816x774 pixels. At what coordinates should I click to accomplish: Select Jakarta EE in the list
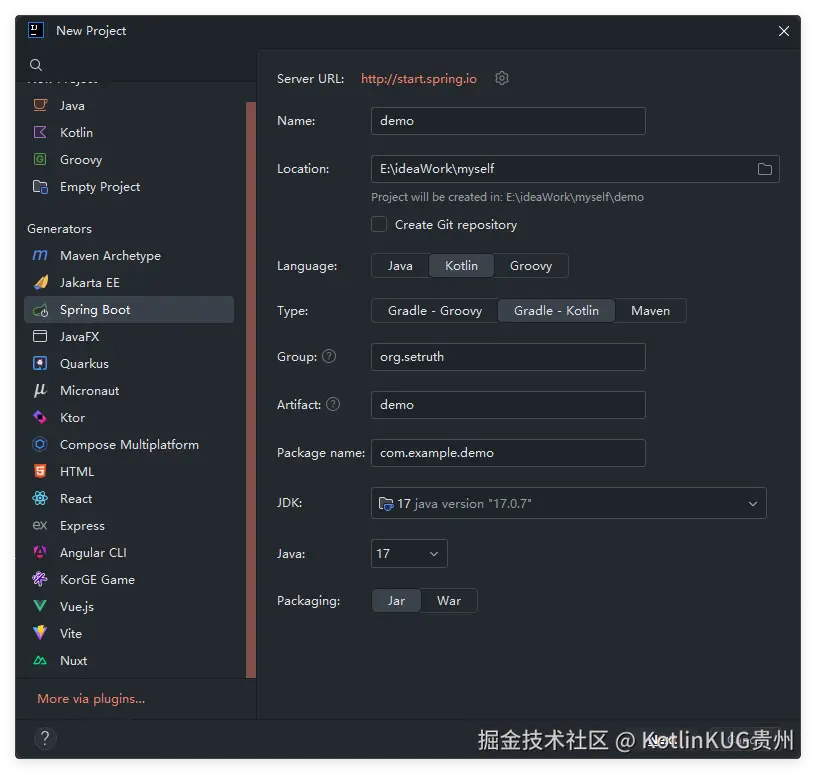point(129,282)
